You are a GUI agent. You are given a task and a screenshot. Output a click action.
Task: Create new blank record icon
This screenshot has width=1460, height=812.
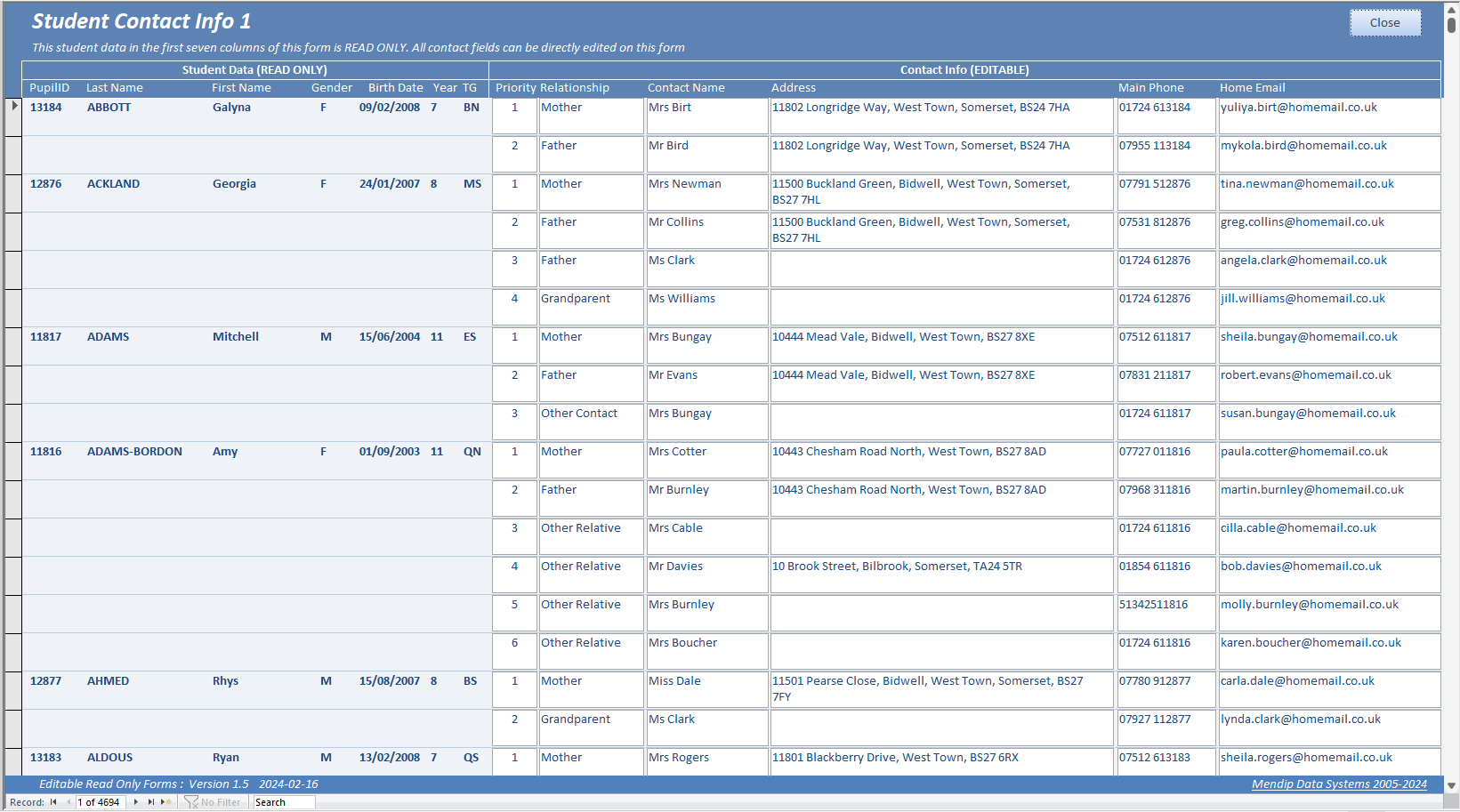click(166, 802)
